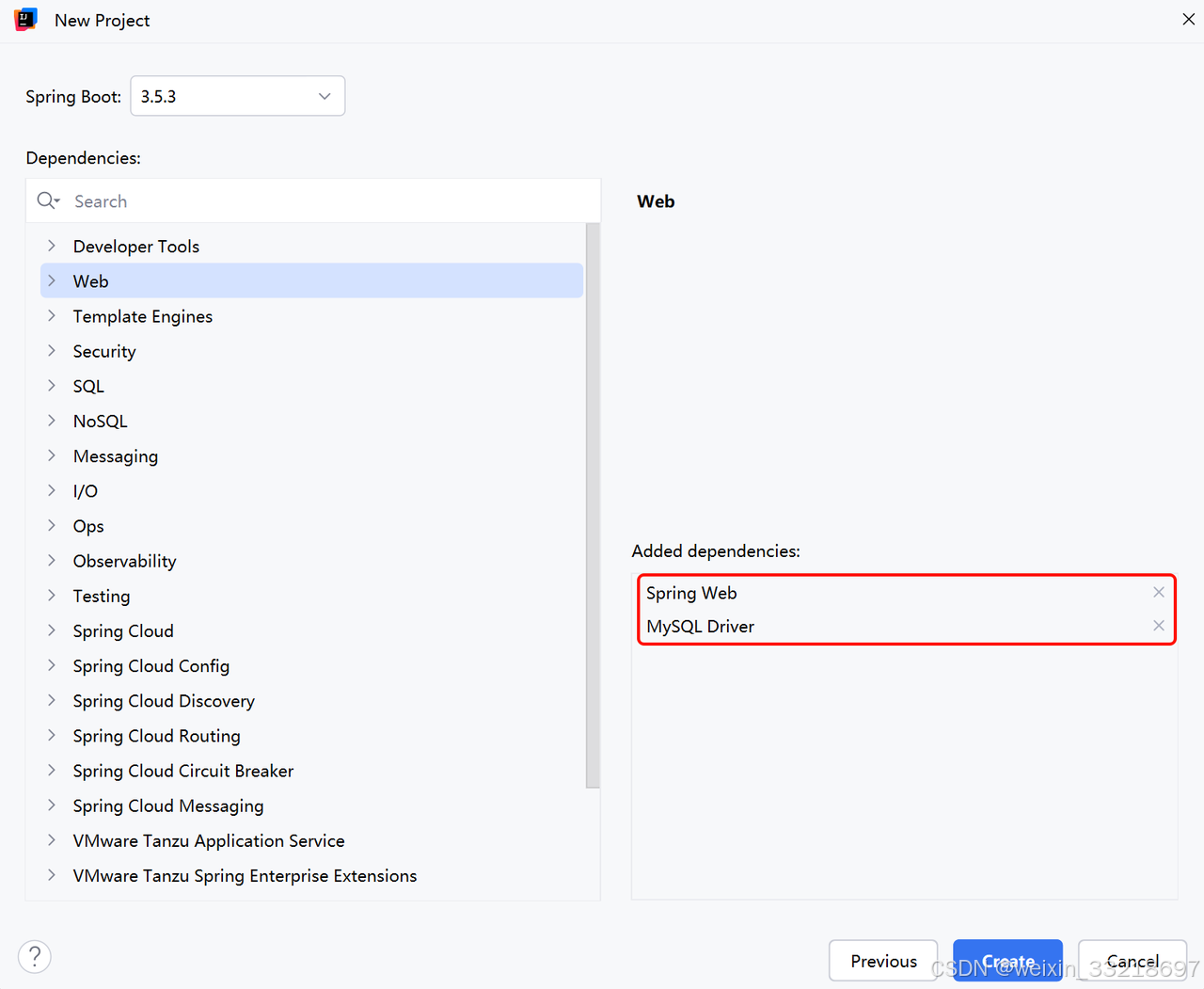The width and height of the screenshot is (1204, 989).
Task: Expand the Spring Cloud Circuit Breaker chevron
Action: pyautogui.click(x=52, y=770)
